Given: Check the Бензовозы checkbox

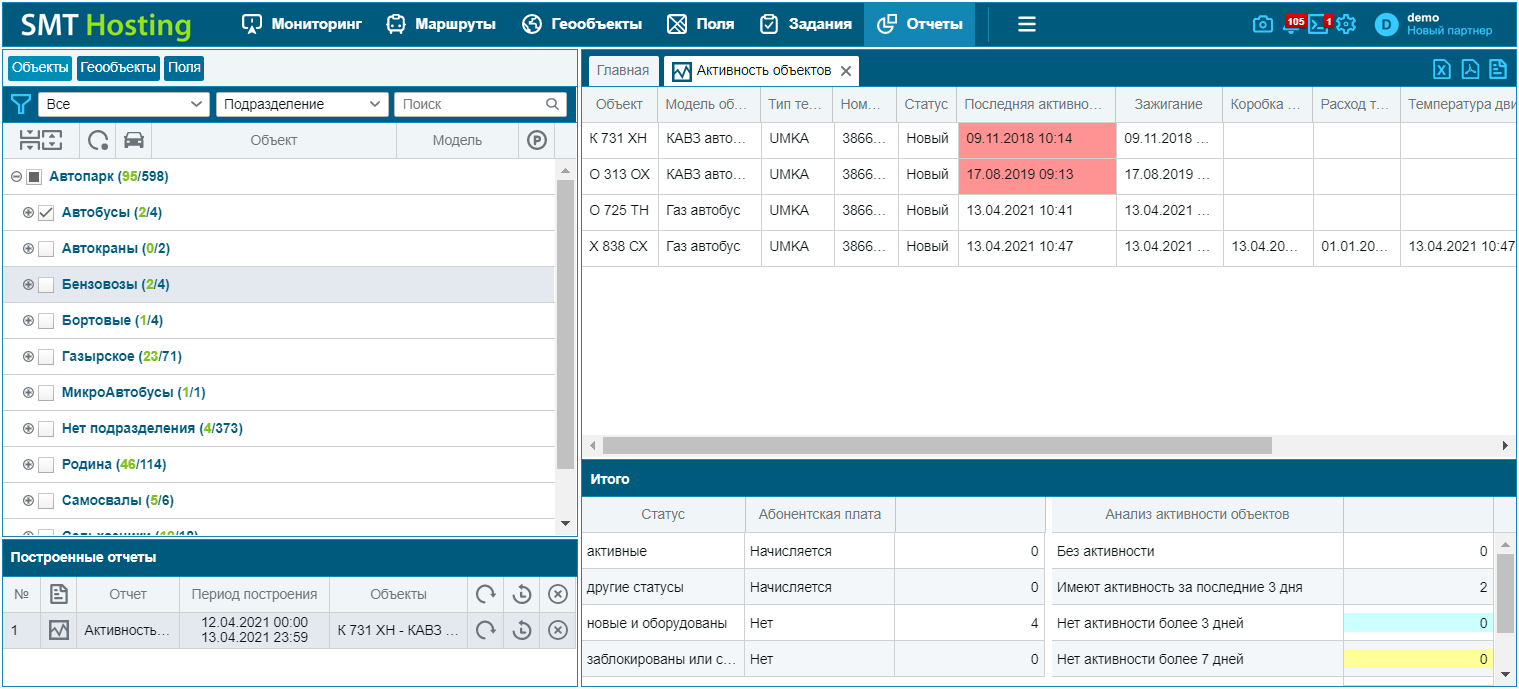Looking at the screenshot, I should [46, 285].
